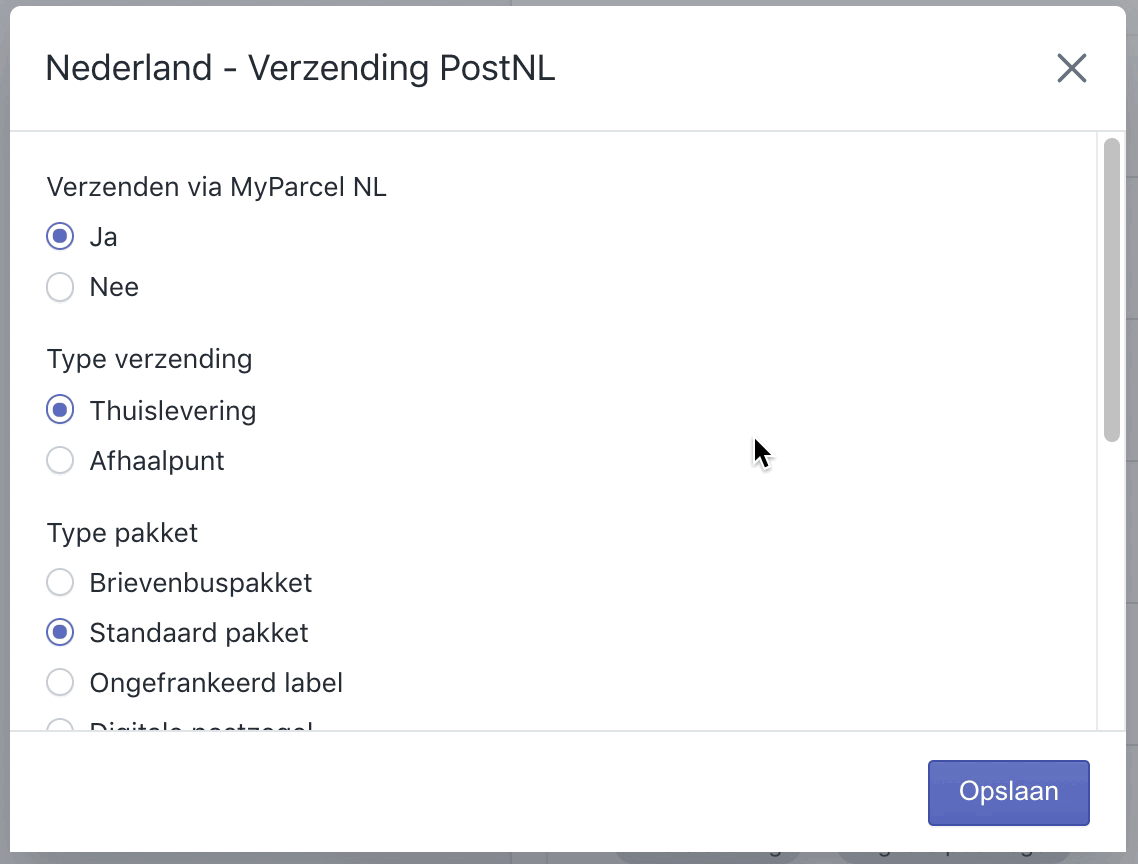Choose the Afhaalpunt radio button
The image size is (1138, 864).
coord(60,460)
